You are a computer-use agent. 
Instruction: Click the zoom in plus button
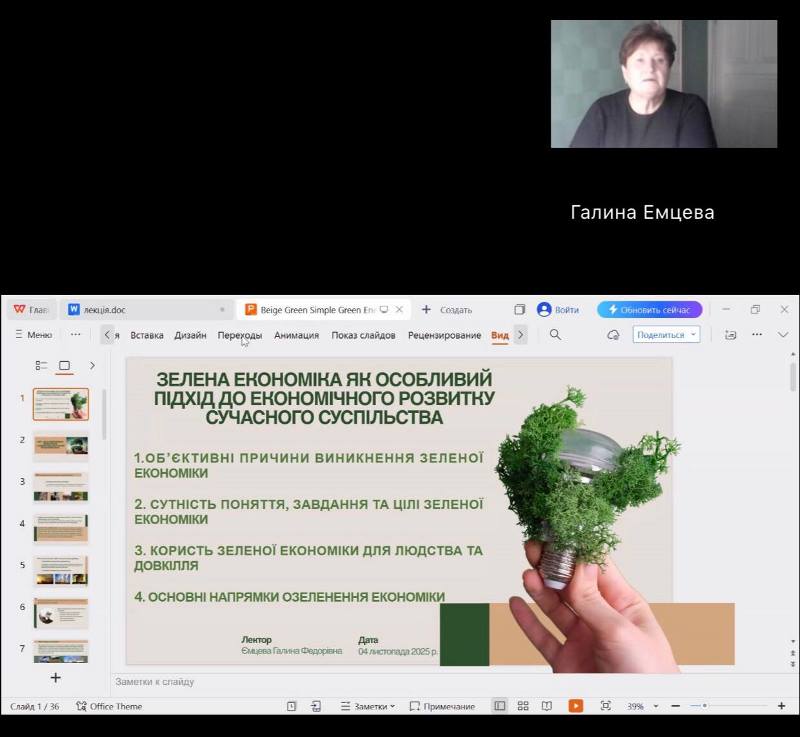781,706
